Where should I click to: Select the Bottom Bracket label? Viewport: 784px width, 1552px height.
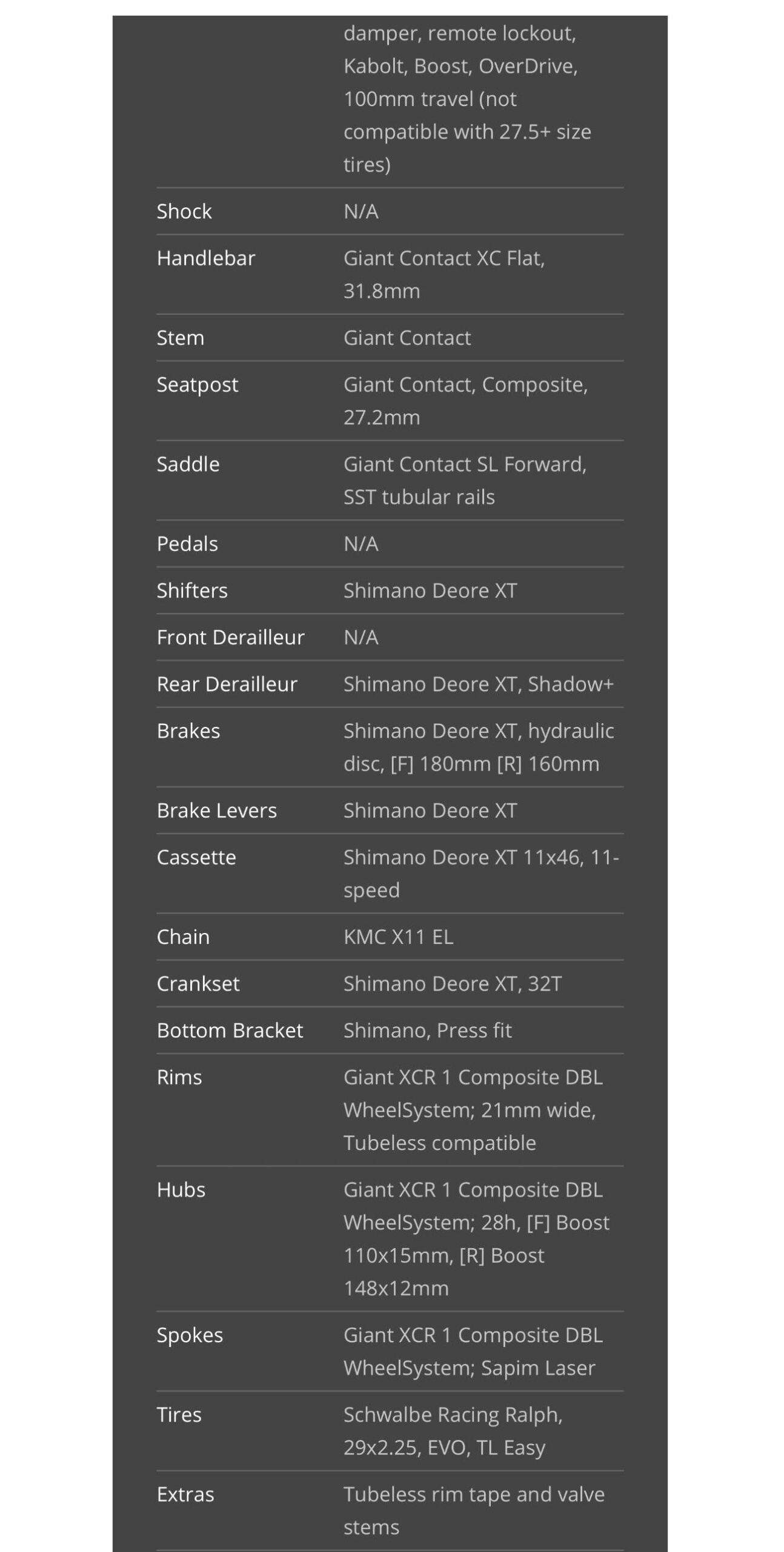(230, 1030)
